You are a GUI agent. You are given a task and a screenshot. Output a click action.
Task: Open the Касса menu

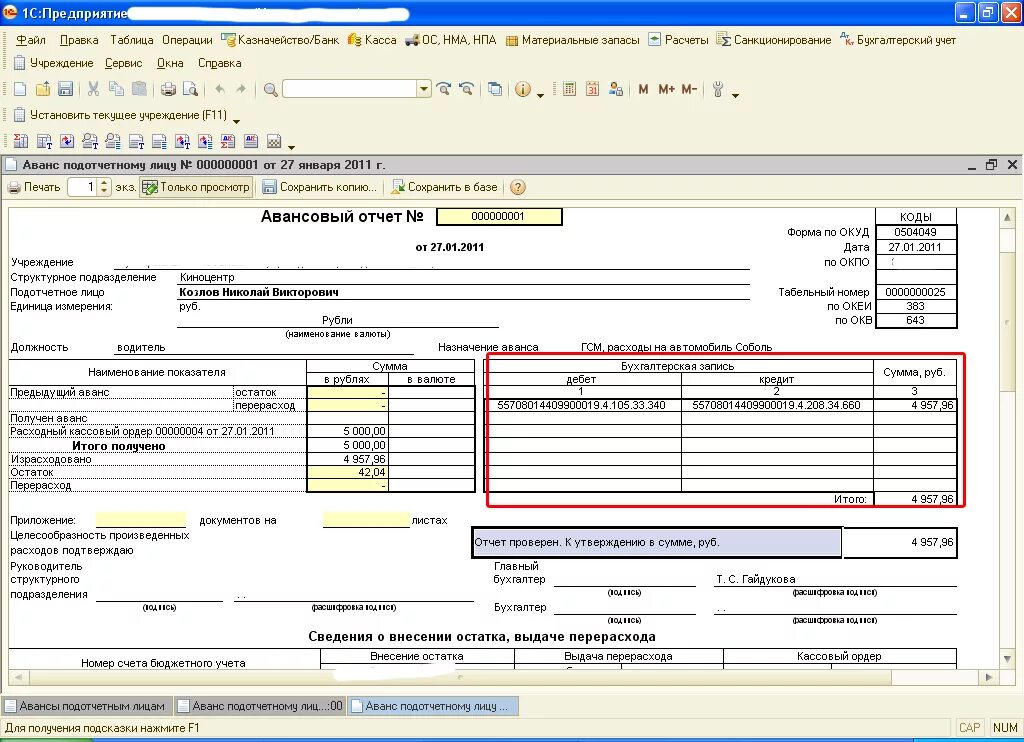pyautogui.click(x=372, y=40)
